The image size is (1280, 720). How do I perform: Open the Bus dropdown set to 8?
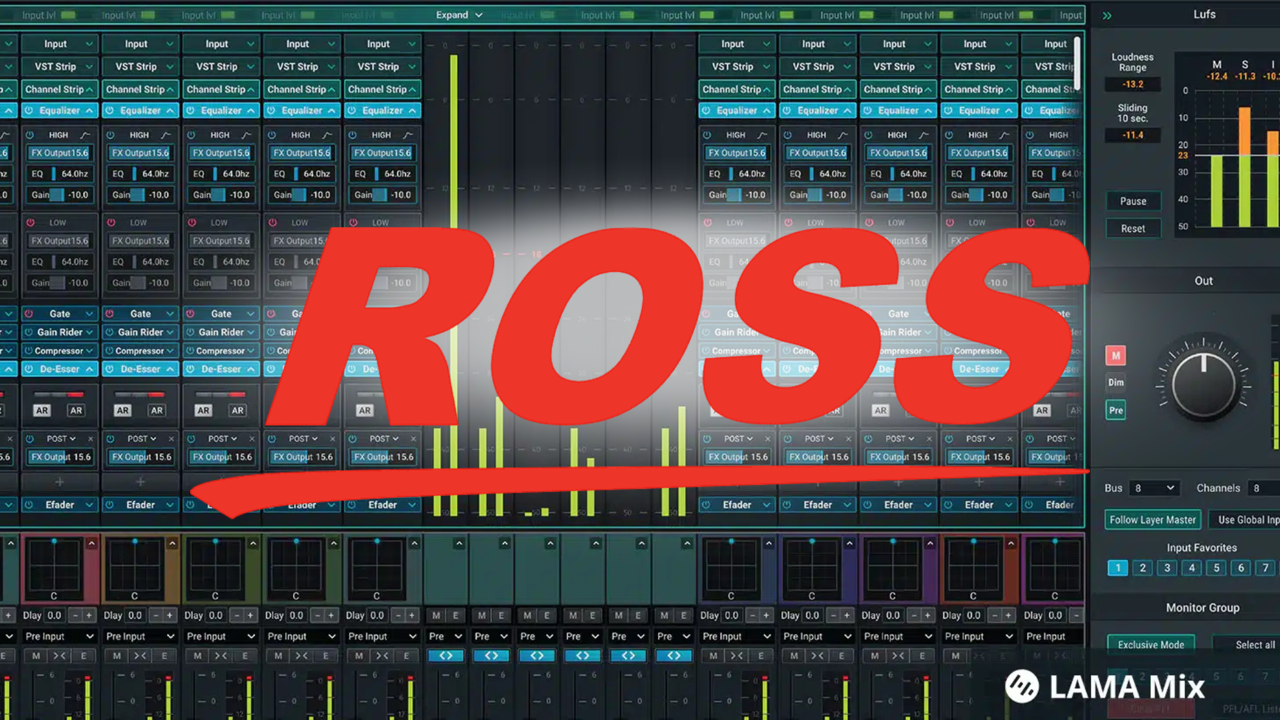click(1157, 488)
